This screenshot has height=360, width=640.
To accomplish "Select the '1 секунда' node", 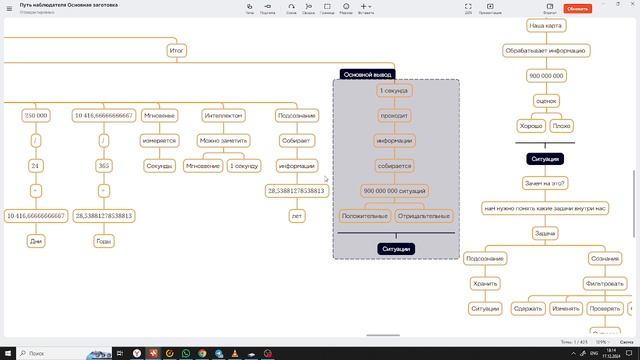I will [394, 91].
